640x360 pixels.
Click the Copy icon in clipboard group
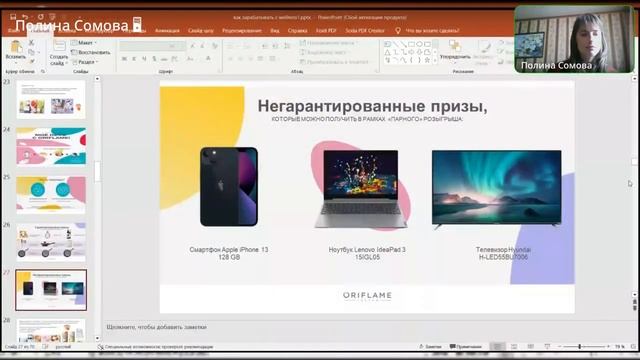point(31,52)
